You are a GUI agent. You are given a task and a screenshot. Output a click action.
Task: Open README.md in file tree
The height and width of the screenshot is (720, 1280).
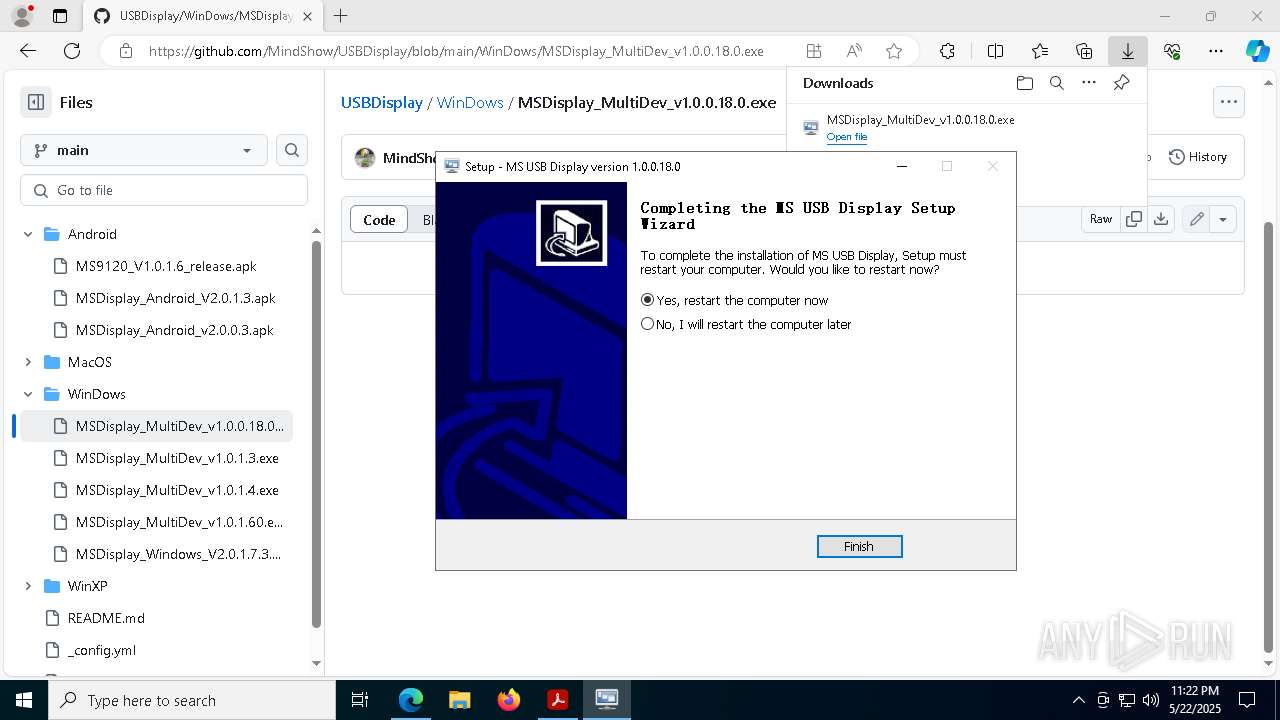pyautogui.click(x=106, y=618)
